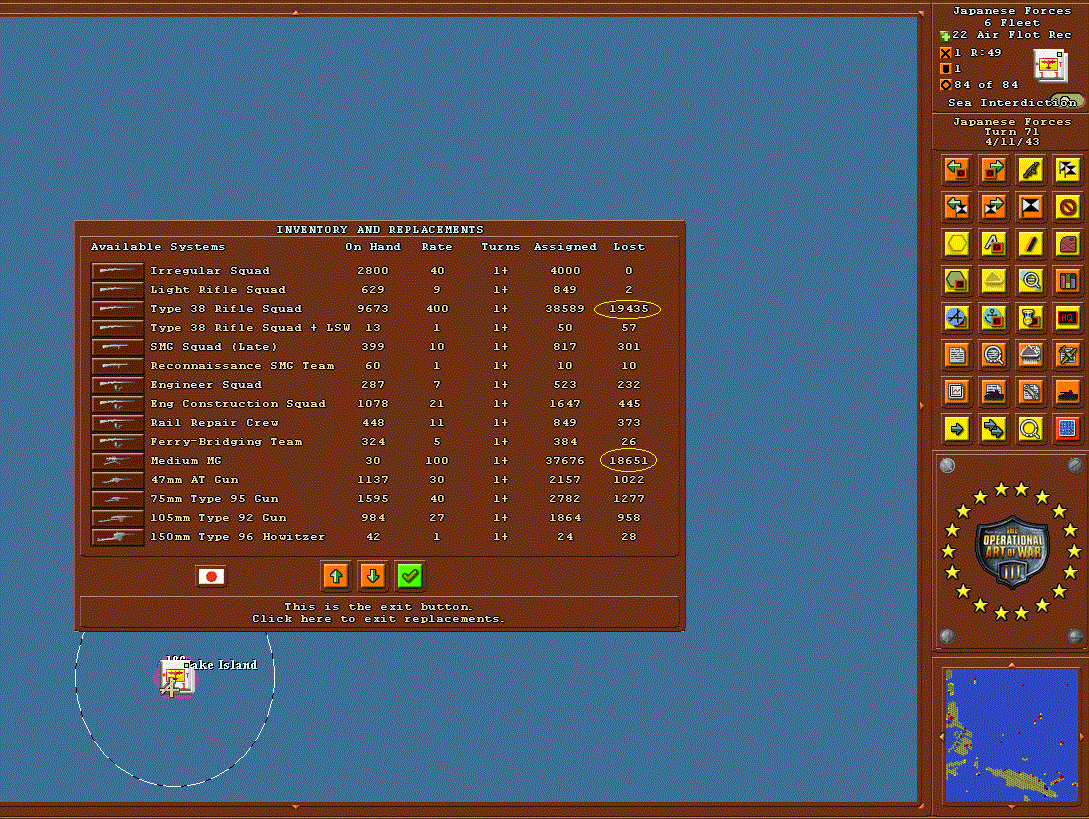Click the Irregular Squad weapon icon
The width and height of the screenshot is (1089, 819).
coord(117,271)
